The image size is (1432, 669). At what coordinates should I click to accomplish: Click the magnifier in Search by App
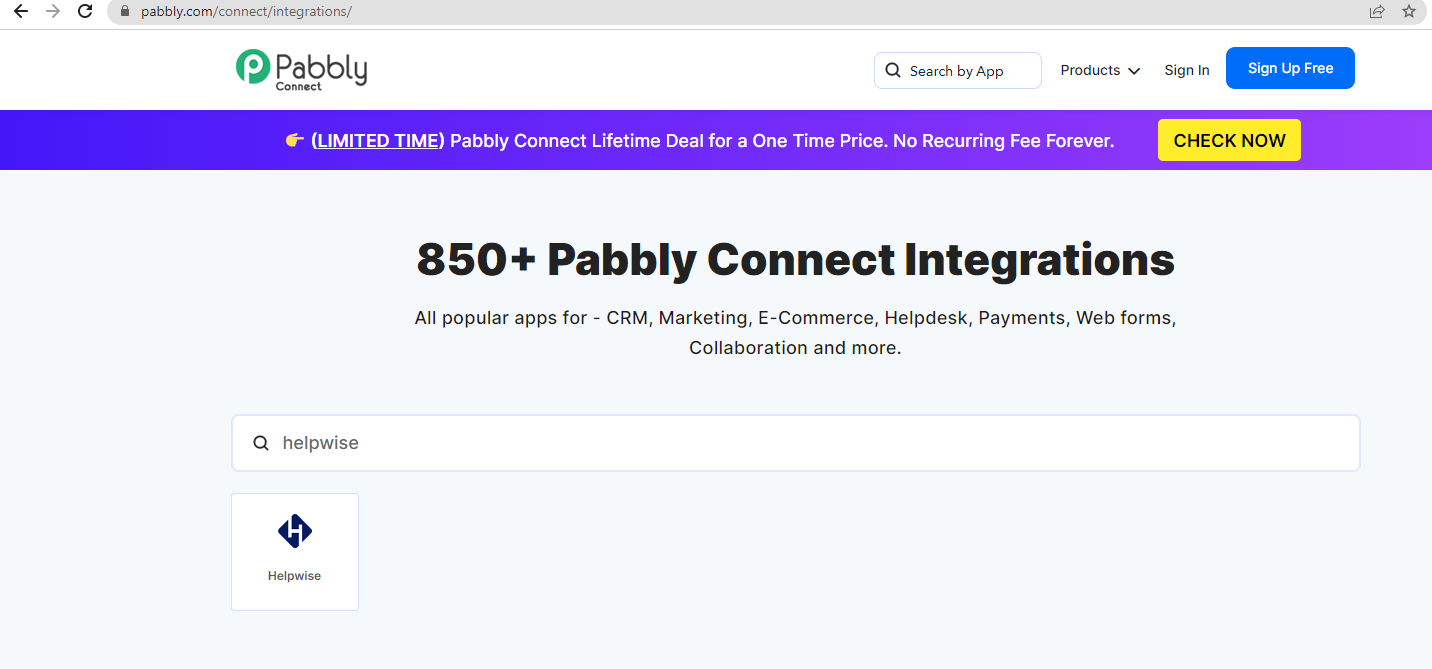pos(893,71)
